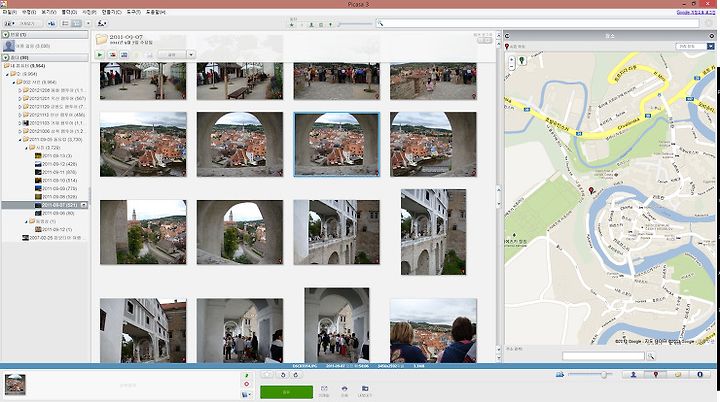Collapse the Folders section in the sidebar

click(x=6, y=57)
